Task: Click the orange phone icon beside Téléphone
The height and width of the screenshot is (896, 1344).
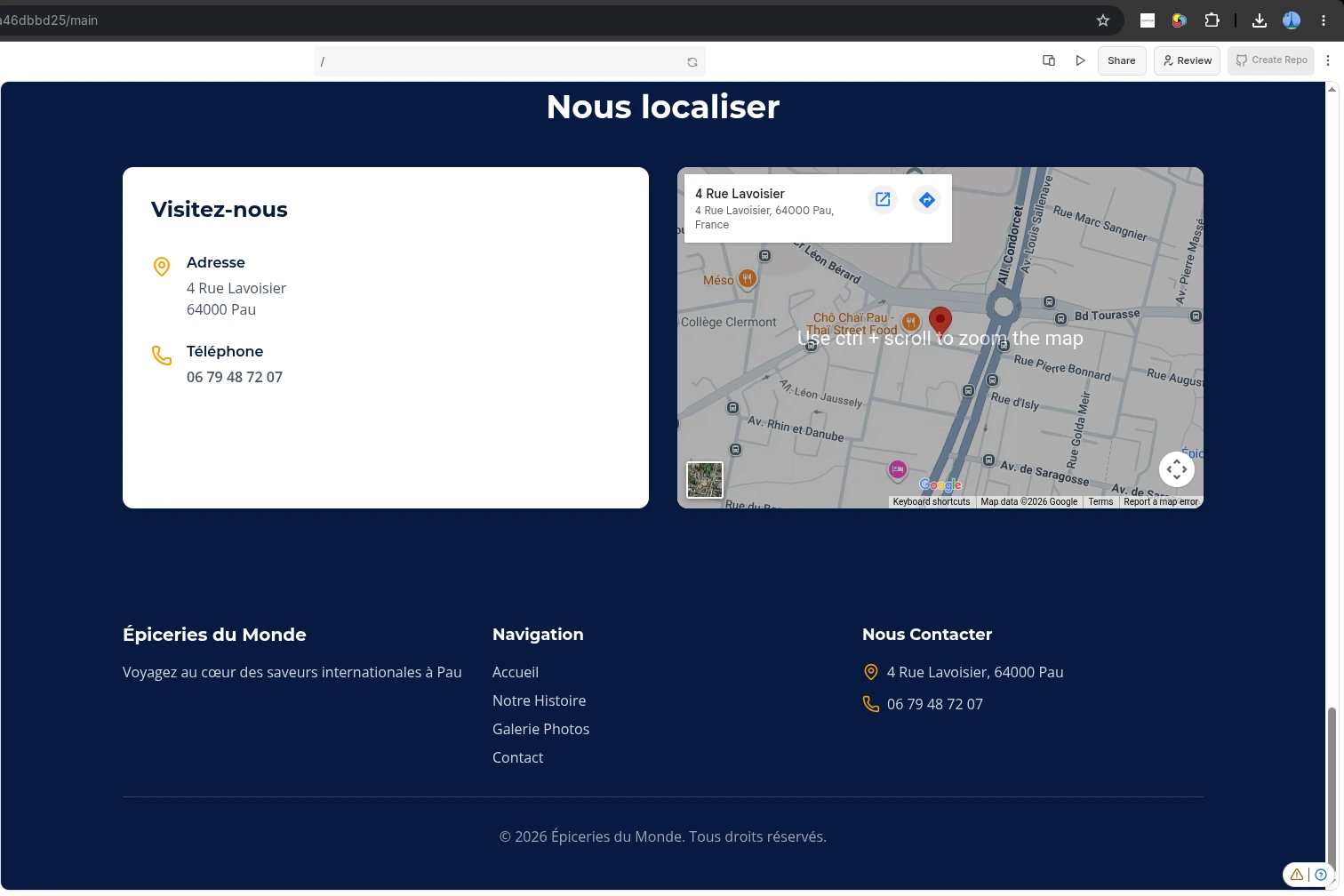Action: (x=162, y=356)
